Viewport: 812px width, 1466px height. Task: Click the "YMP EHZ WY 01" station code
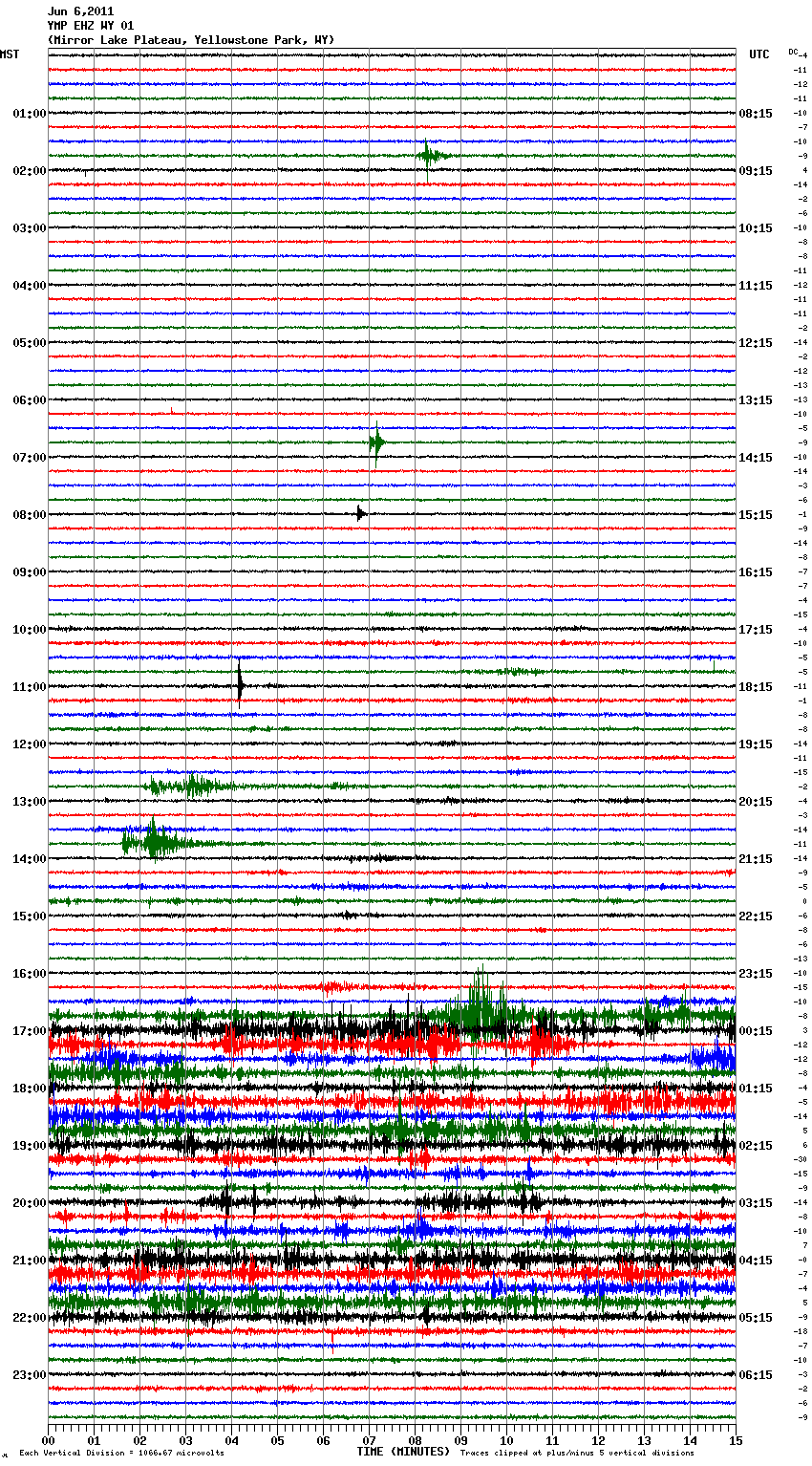(91, 26)
